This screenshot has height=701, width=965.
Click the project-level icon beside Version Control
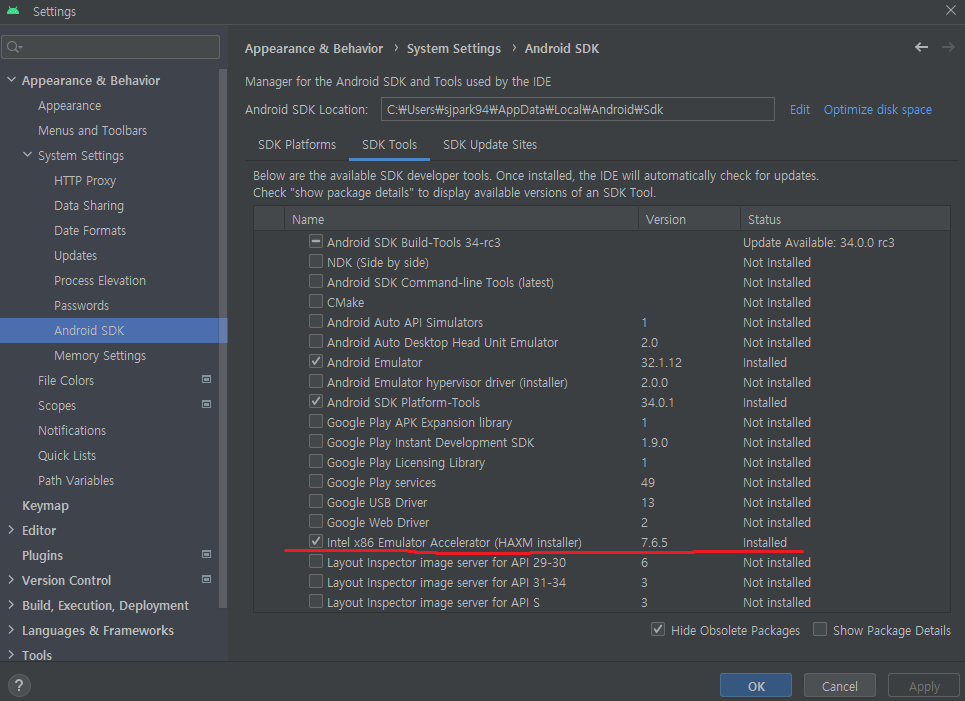pyautogui.click(x=207, y=579)
